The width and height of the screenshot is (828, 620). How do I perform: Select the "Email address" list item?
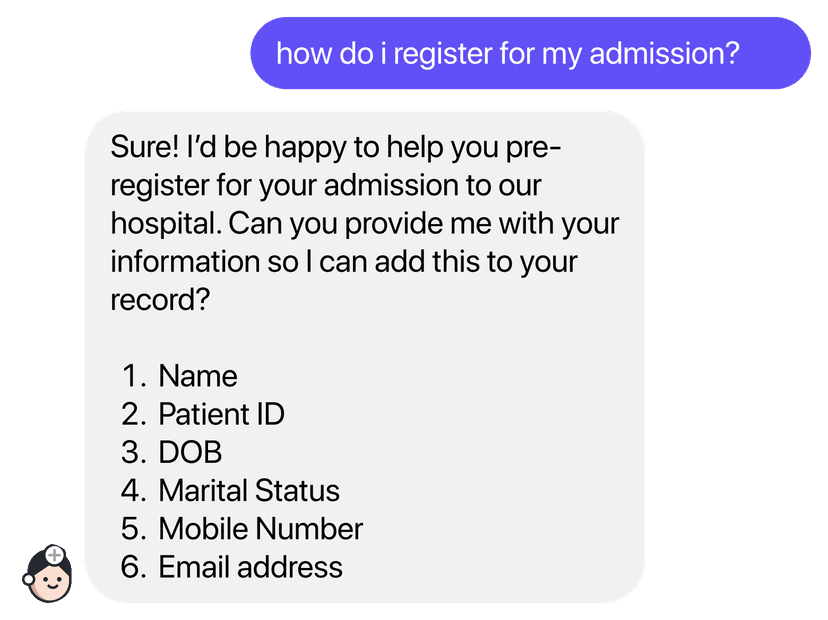point(250,567)
